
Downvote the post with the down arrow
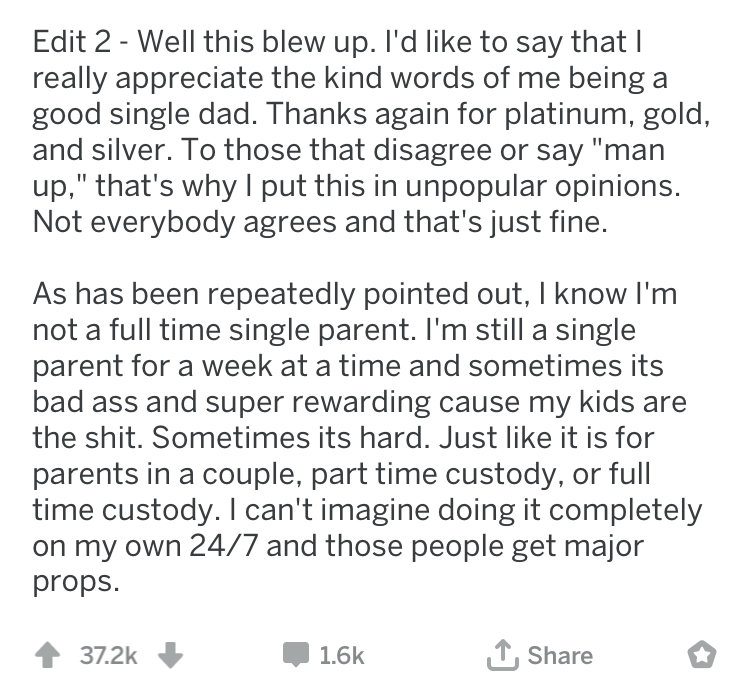[170, 655]
